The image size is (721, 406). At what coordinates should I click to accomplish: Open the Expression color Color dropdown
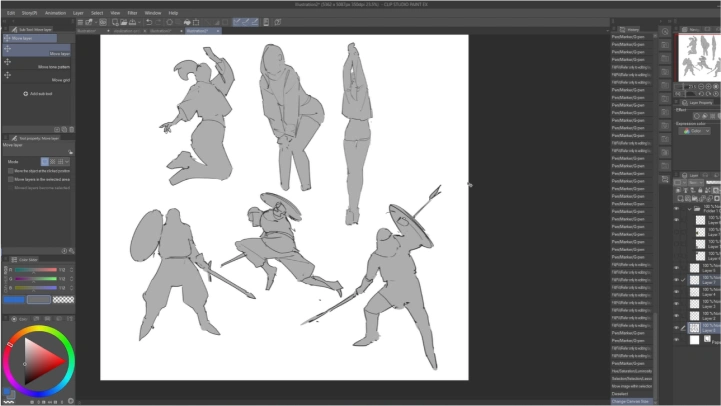pos(694,131)
